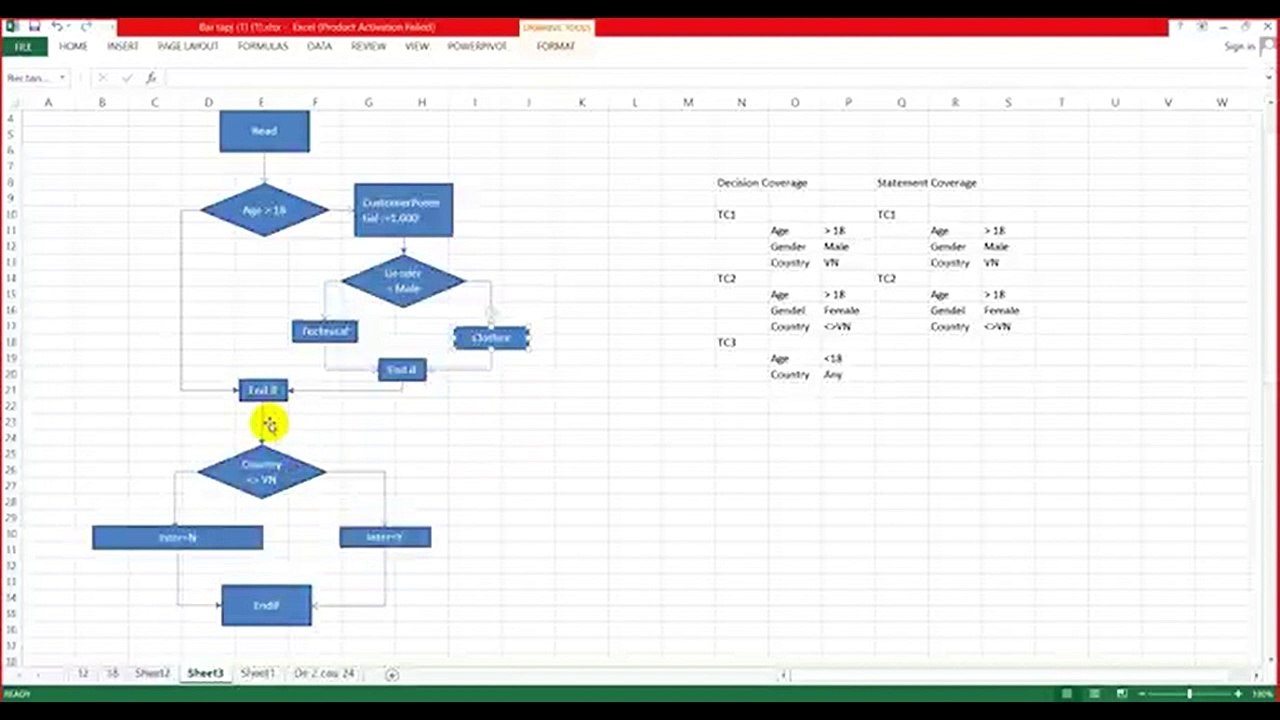Select the Gender = Male decision diamond
This screenshot has width=1280, height=720.
[402, 281]
